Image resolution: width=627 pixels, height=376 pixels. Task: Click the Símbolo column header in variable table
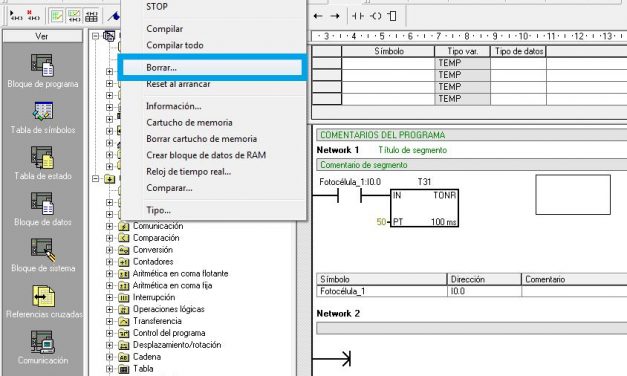[388, 51]
